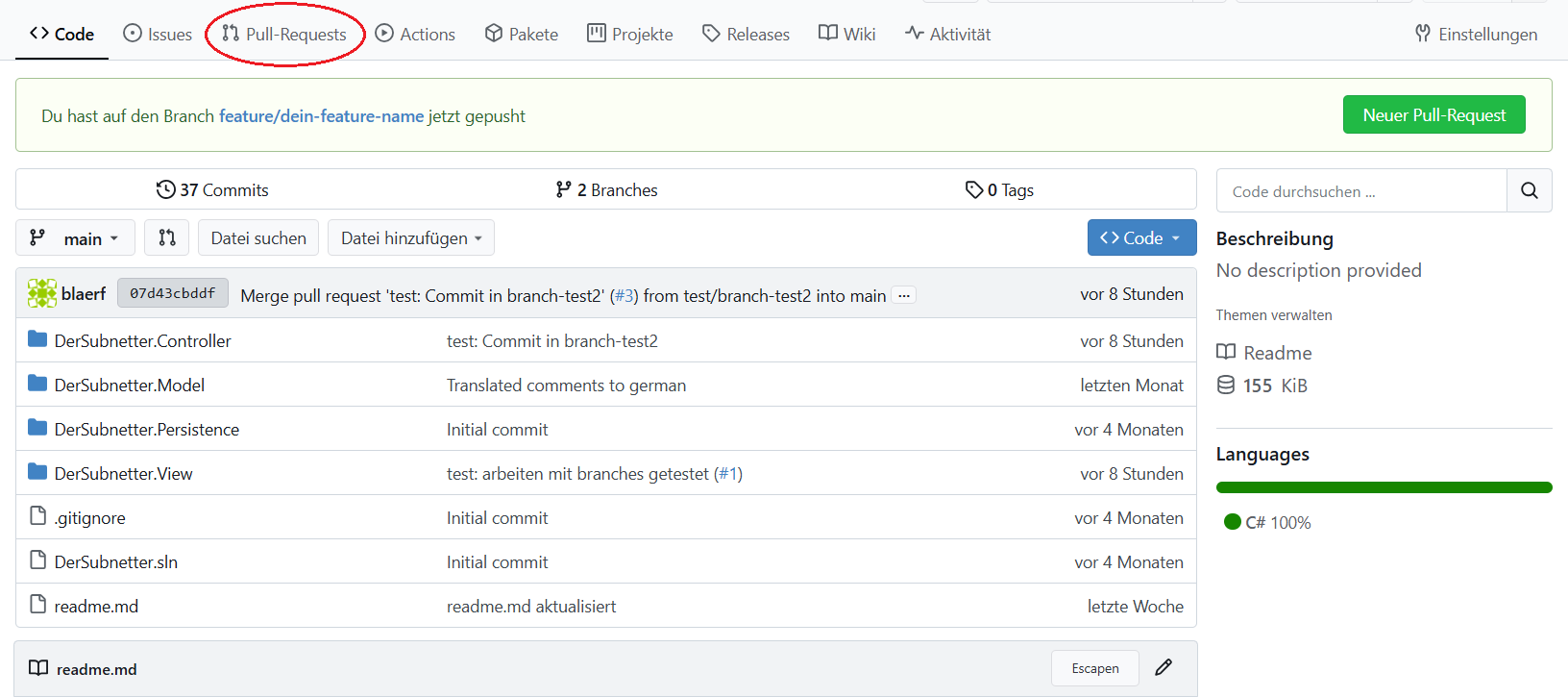The height and width of the screenshot is (697, 1568).
Task: Expand commit message with ellipsis button
Action: [x=903, y=296]
